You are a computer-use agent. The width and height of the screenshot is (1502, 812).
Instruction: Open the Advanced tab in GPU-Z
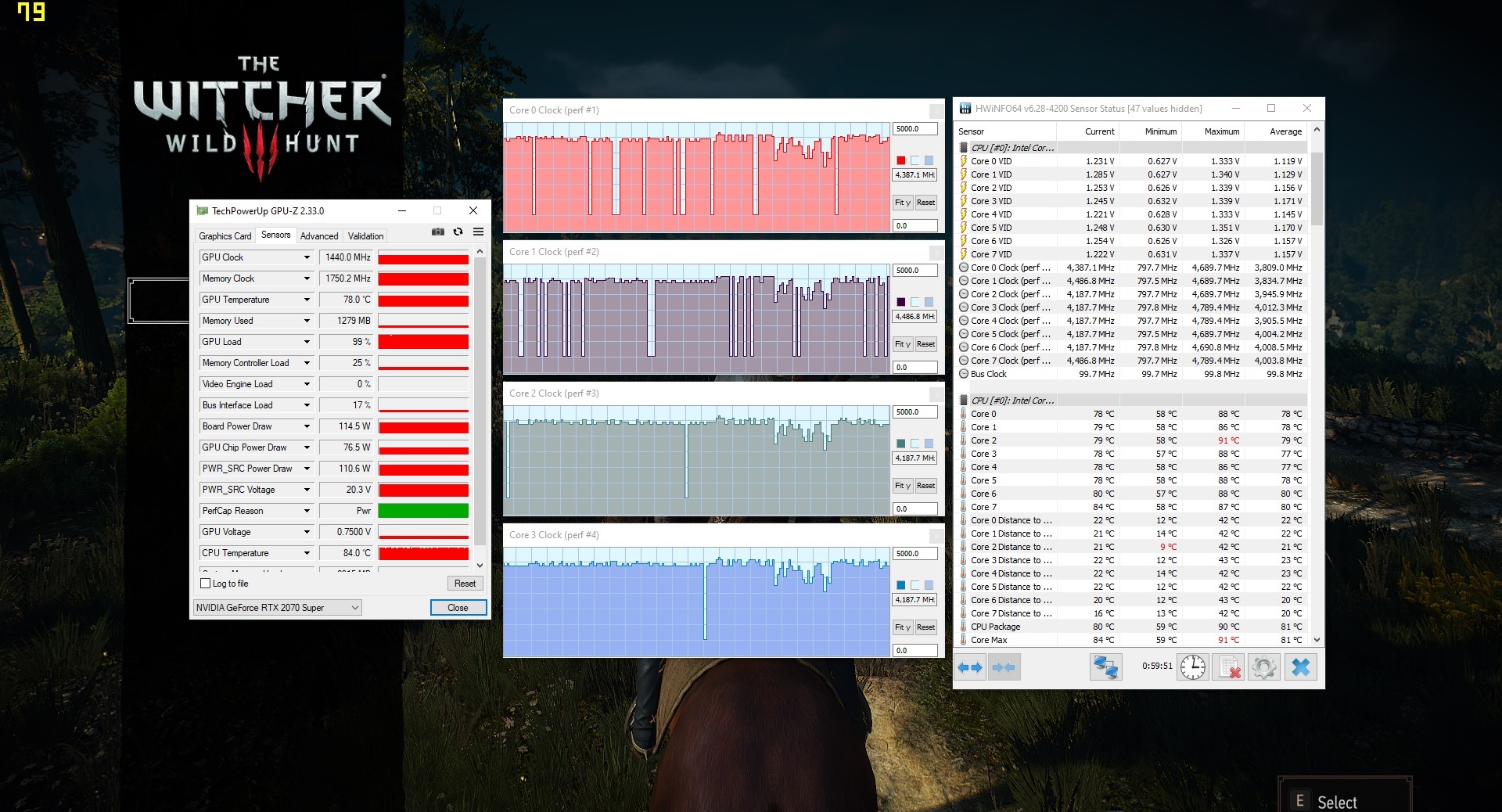coord(319,235)
